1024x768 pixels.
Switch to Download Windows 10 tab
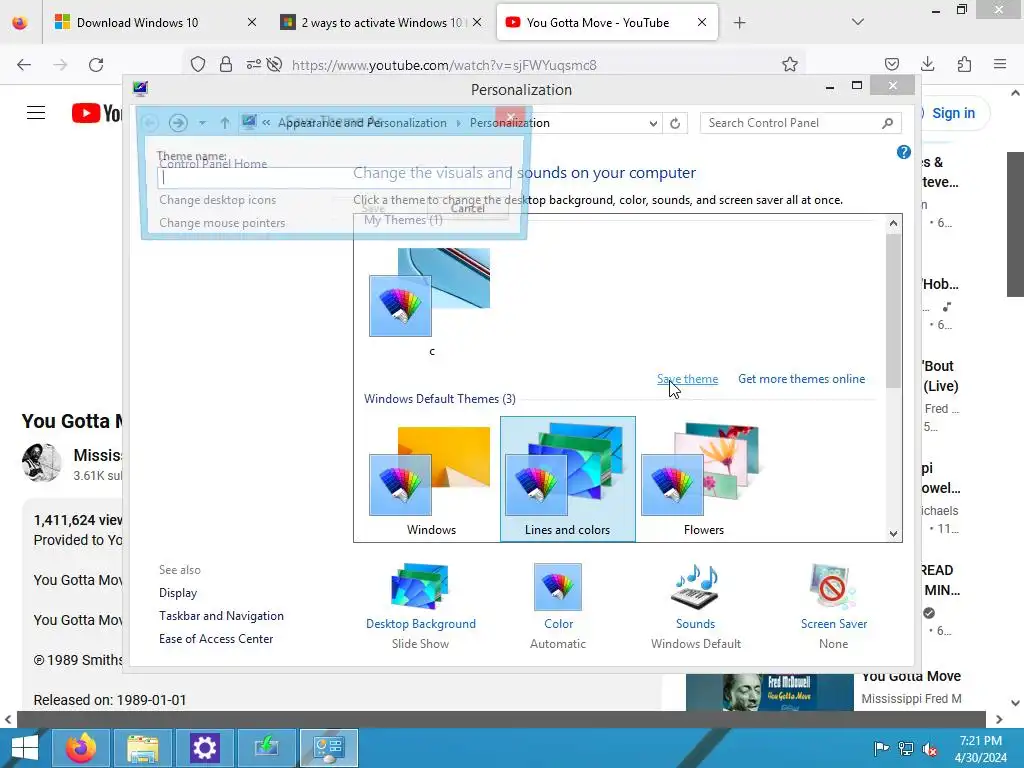(x=155, y=22)
